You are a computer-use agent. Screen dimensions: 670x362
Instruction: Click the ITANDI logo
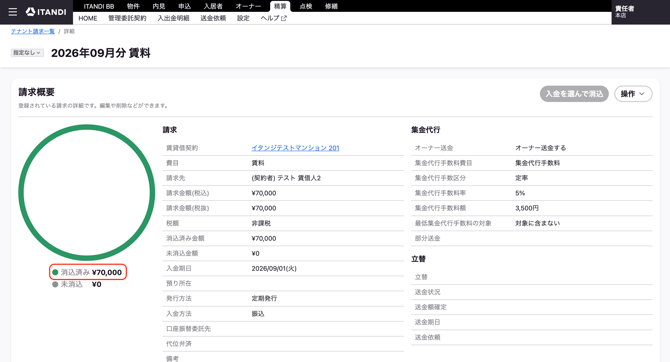(x=46, y=12)
